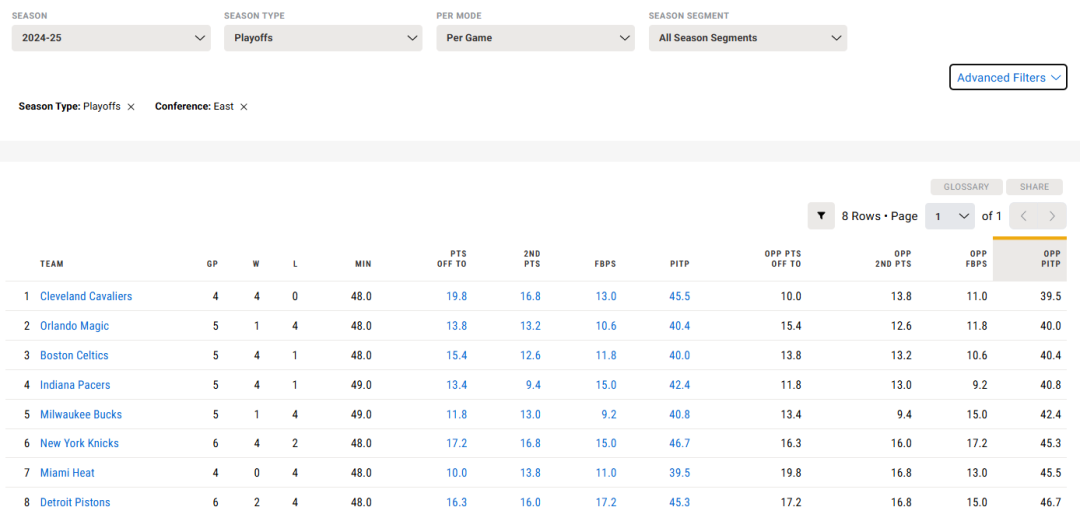Select Pacers MIN cell 49.0
This screenshot has height=521, width=1080.
click(362, 385)
